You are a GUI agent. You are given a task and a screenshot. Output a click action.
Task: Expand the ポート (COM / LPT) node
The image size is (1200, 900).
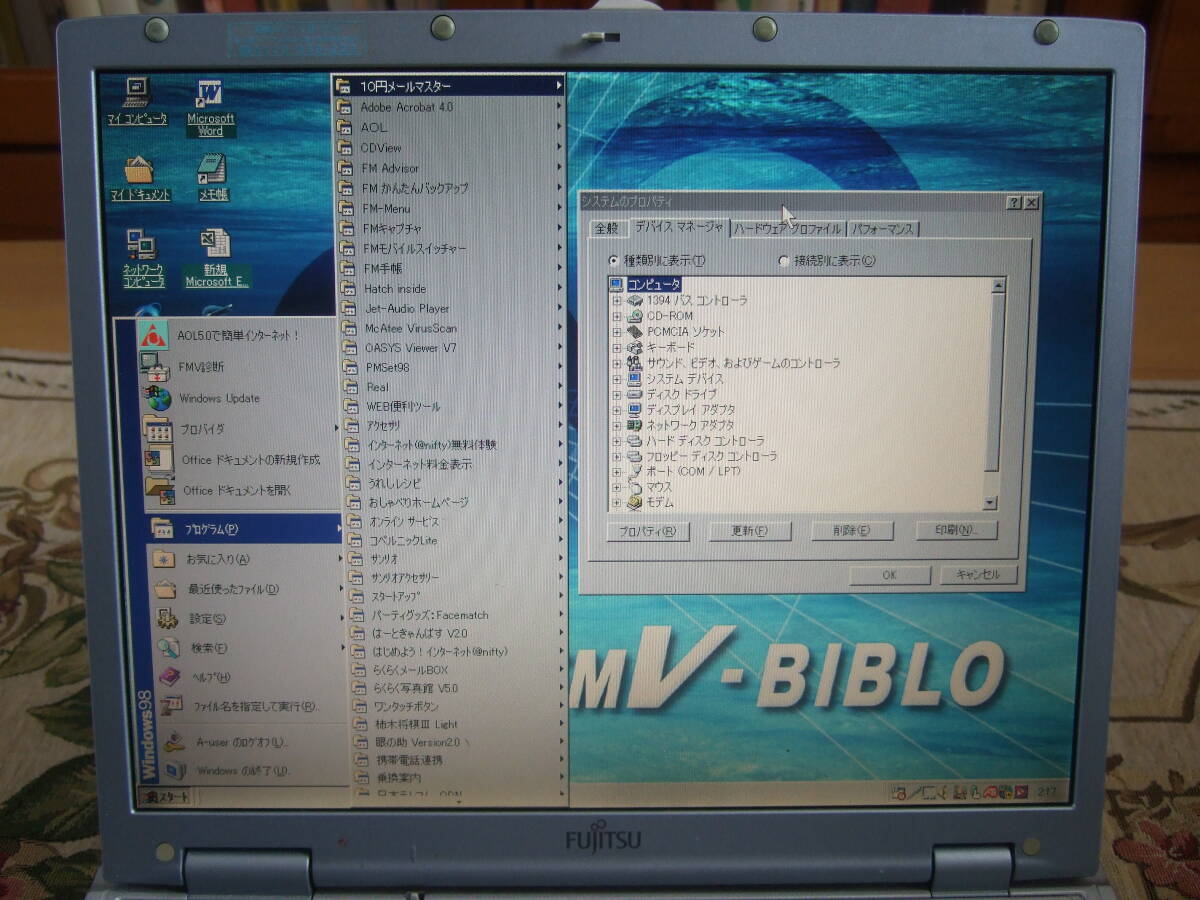click(x=617, y=471)
